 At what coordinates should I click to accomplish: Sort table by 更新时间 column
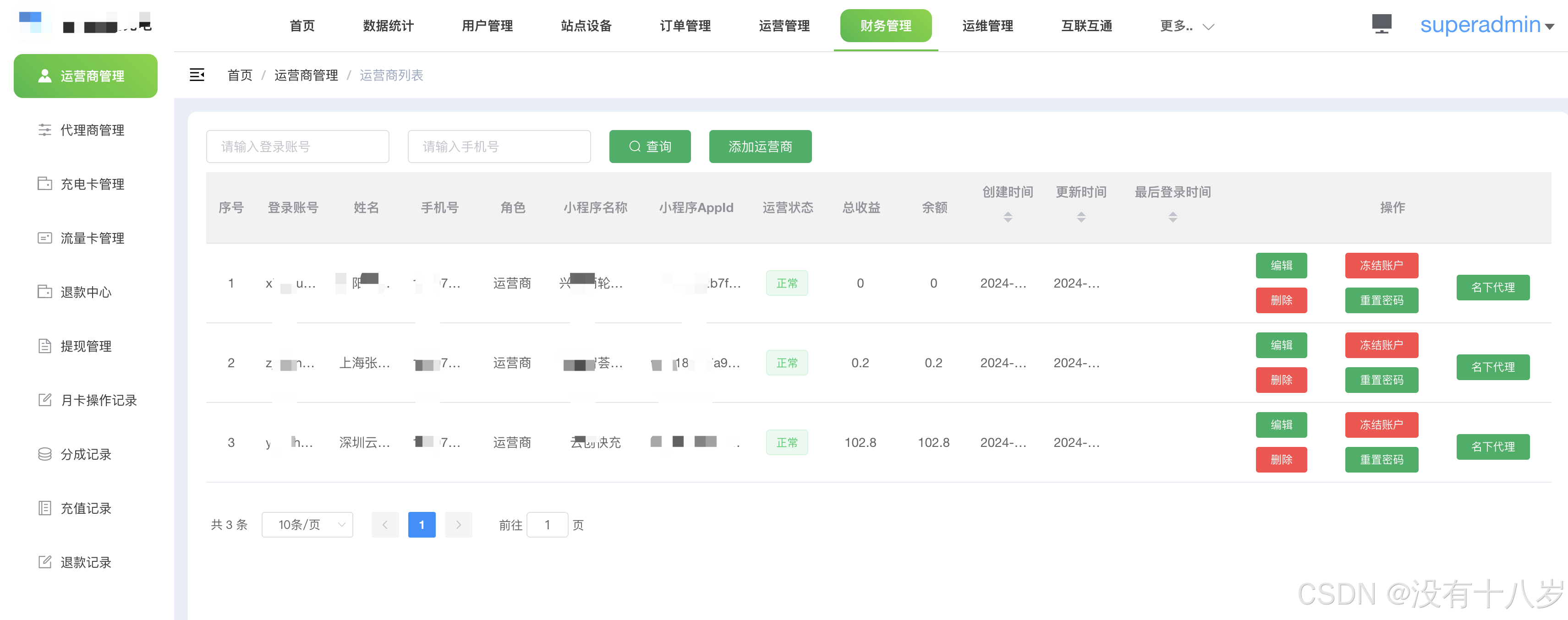[x=1080, y=217]
